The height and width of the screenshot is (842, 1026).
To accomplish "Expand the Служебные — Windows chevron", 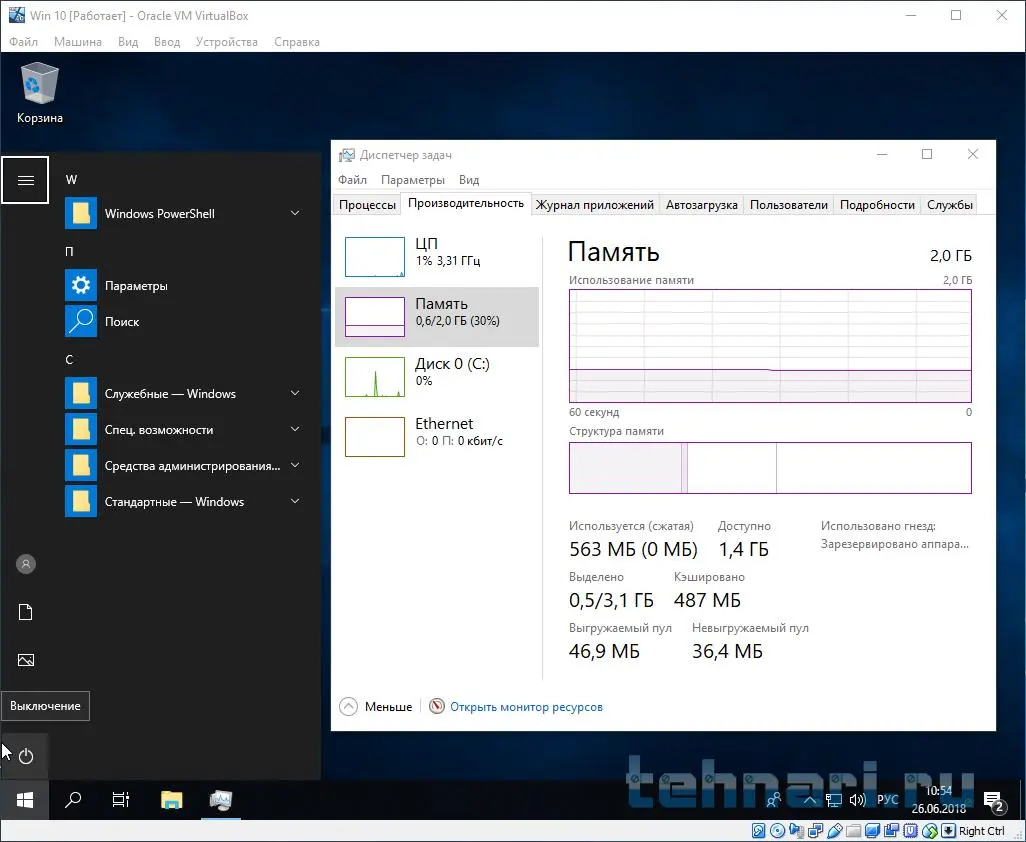I will pyautogui.click(x=295, y=393).
